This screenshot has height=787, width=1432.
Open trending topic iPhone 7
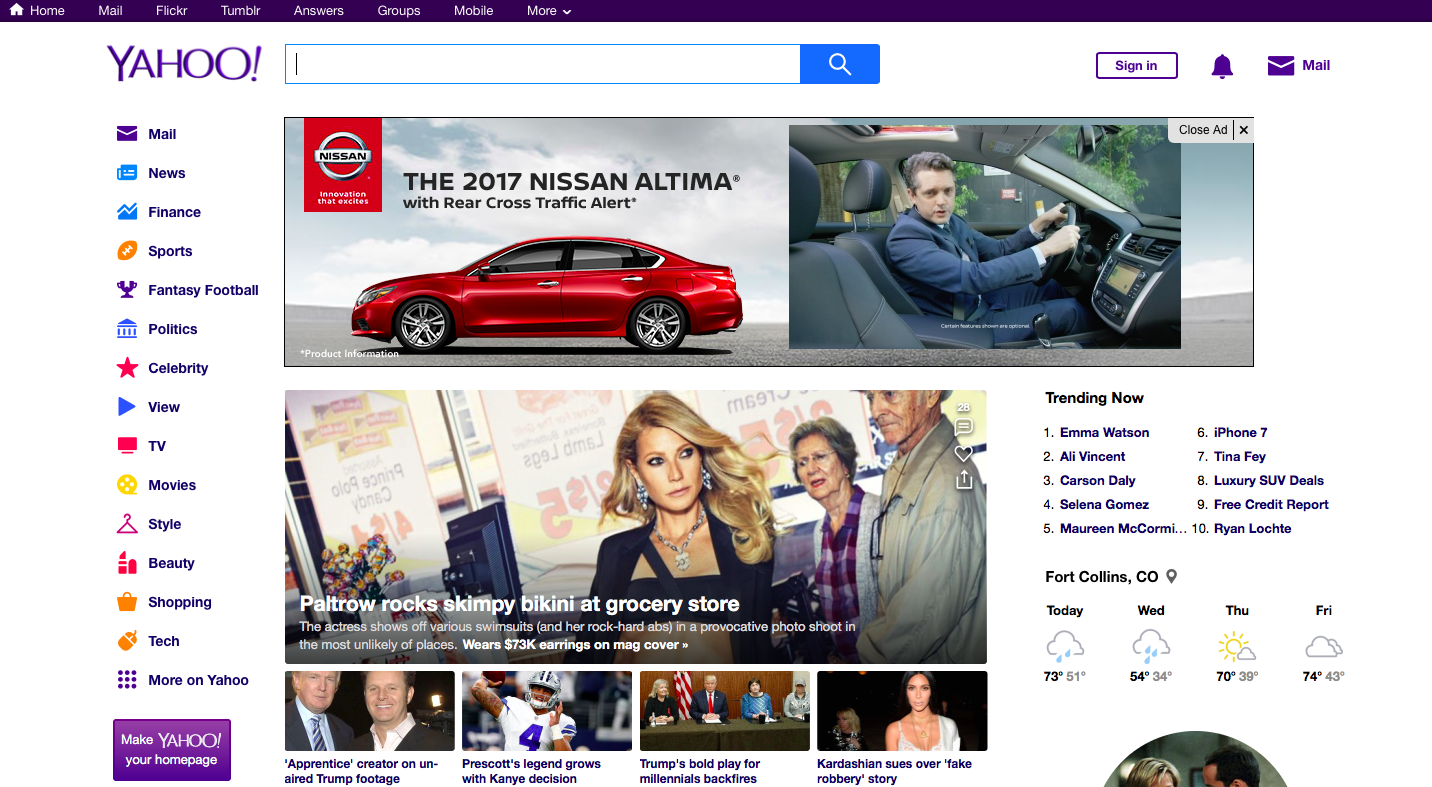[1241, 433]
